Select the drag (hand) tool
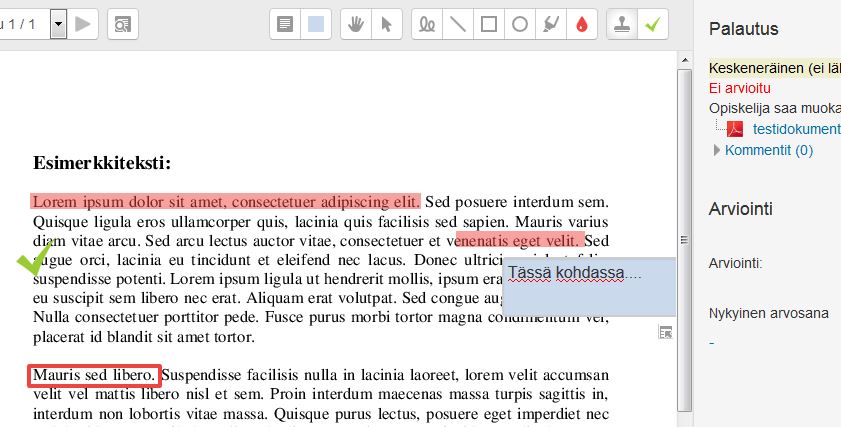Viewport: 841px width, 427px height. 356,24
